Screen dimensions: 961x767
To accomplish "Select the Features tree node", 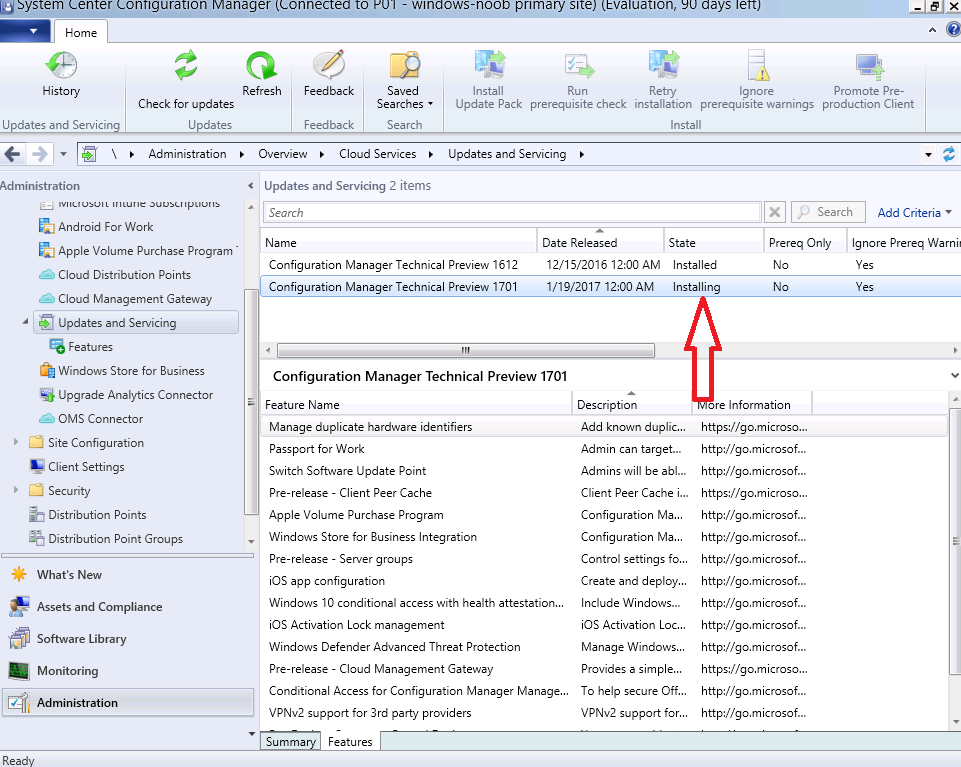I will click(x=90, y=347).
